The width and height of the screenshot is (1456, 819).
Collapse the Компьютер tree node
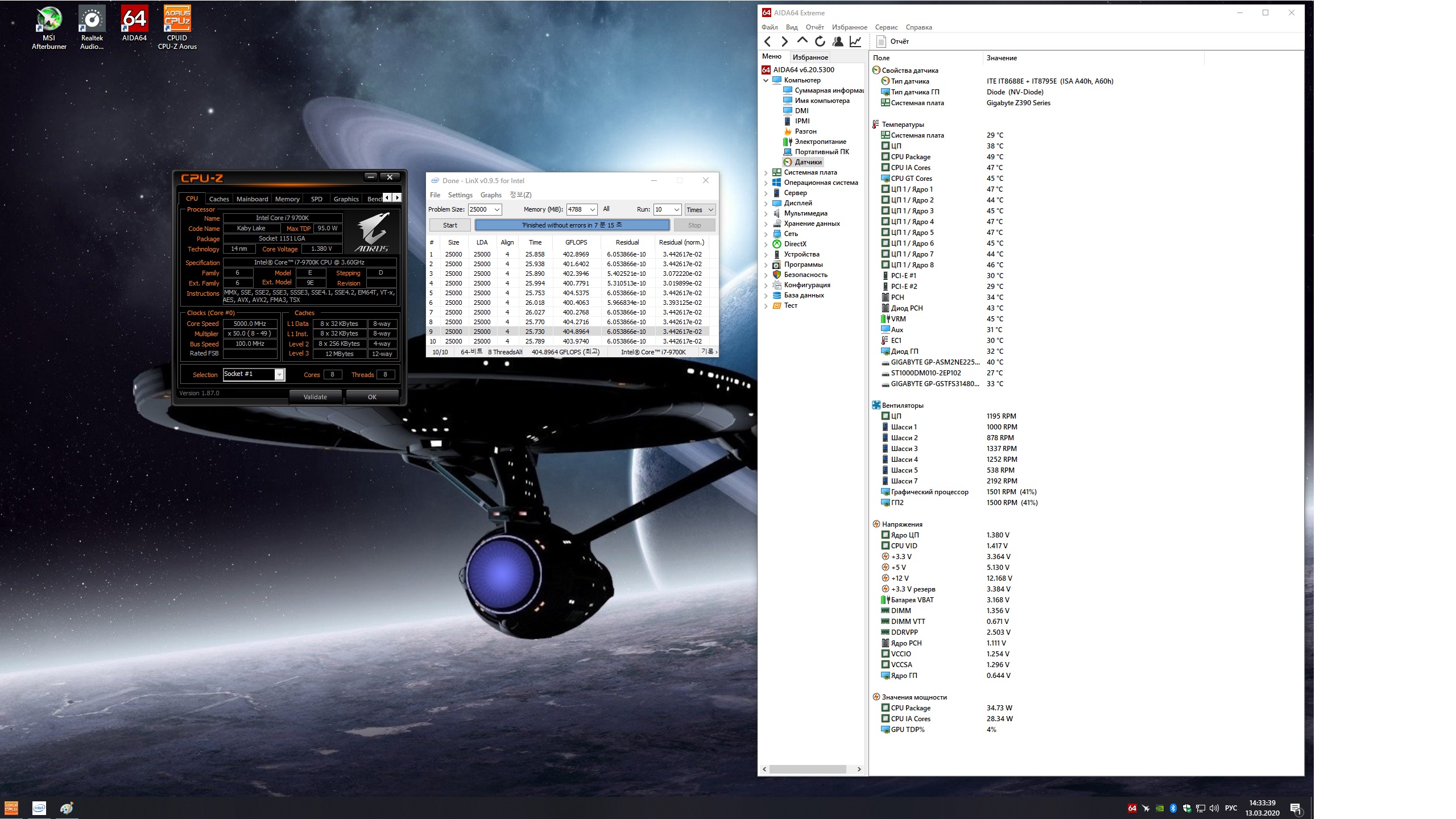(766, 80)
